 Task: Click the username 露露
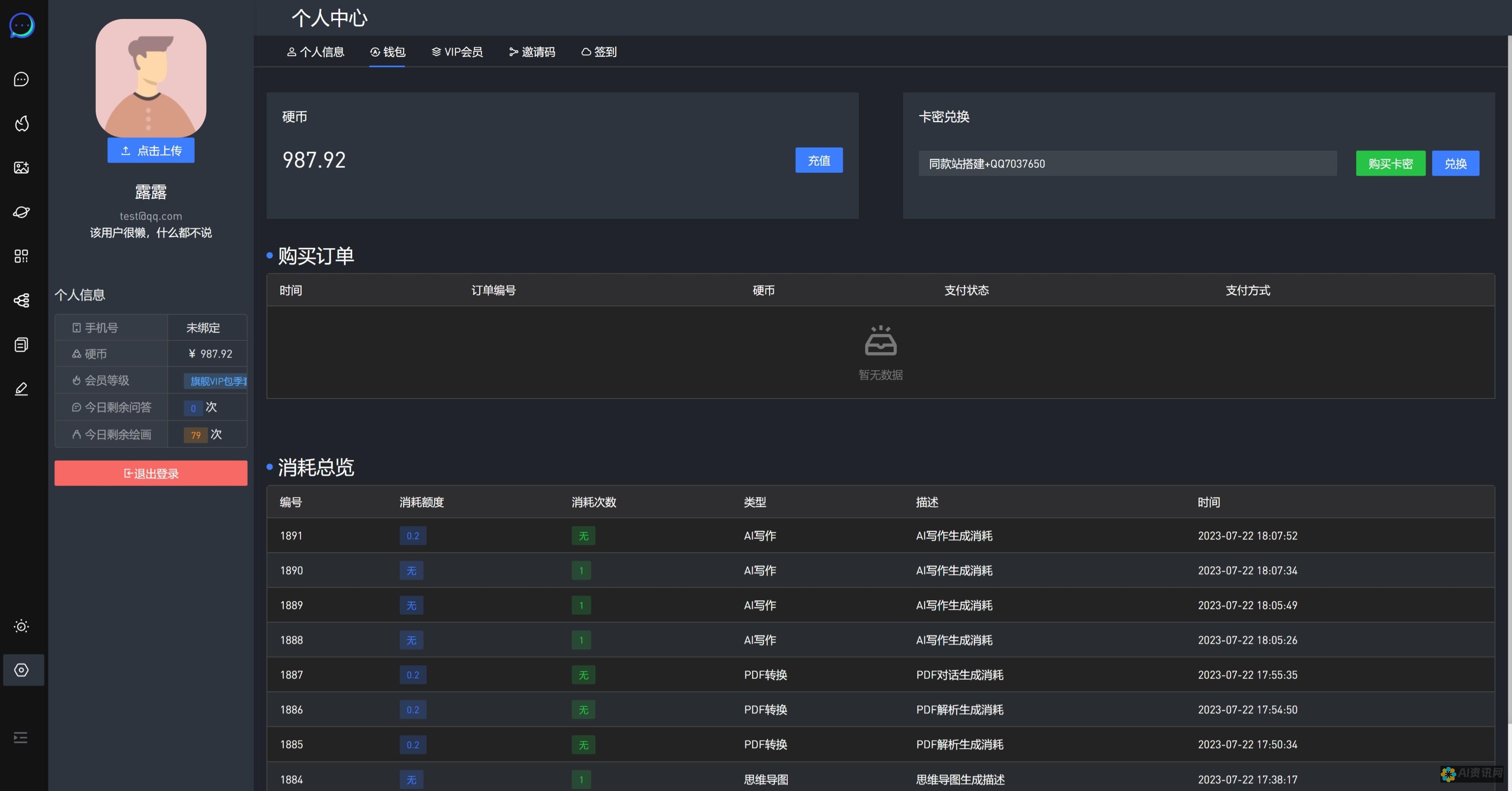click(151, 192)
